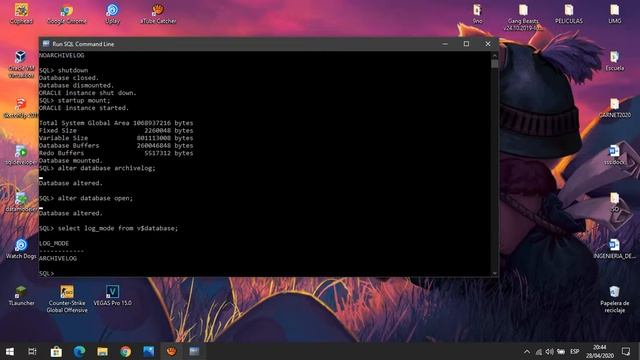This screenshot has height=360, width=640.
Task: Open the Windows Start menu
Action: click(x=10, y=351)
